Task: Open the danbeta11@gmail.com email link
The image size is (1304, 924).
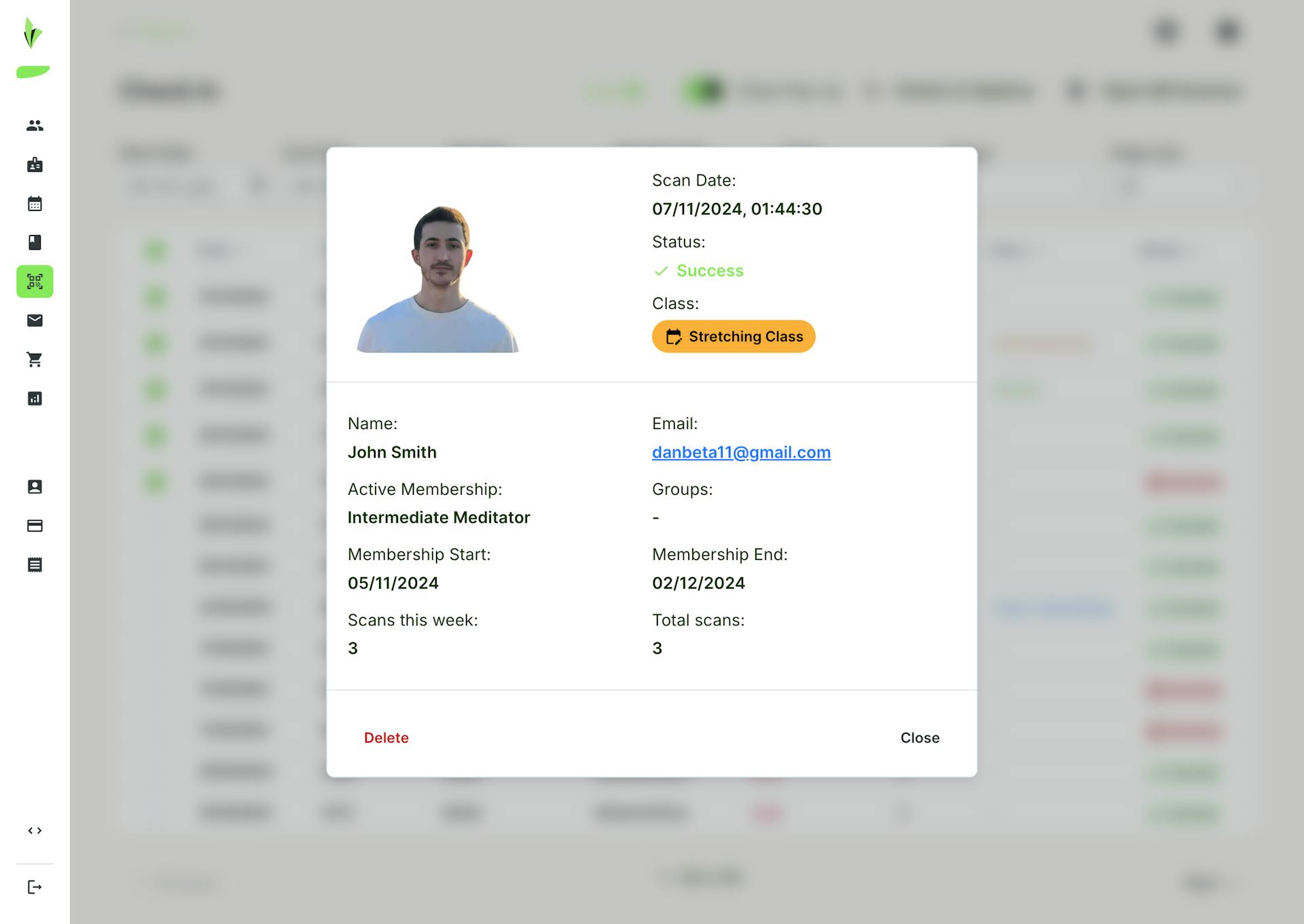Action: click(741, 452)
